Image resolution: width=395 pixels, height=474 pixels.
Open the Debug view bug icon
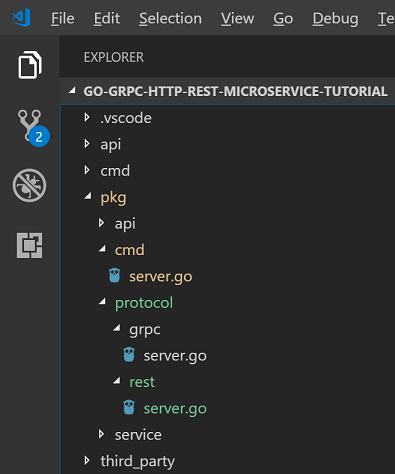point(29,185)
